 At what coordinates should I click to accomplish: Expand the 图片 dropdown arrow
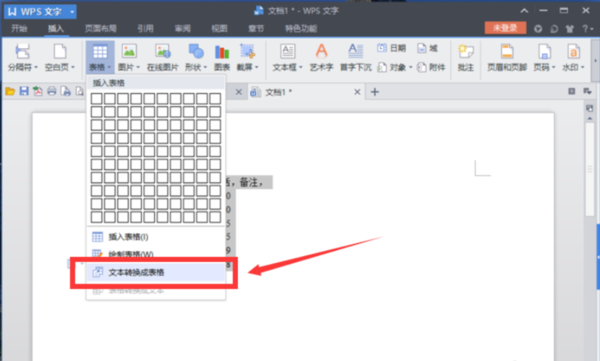138,67
